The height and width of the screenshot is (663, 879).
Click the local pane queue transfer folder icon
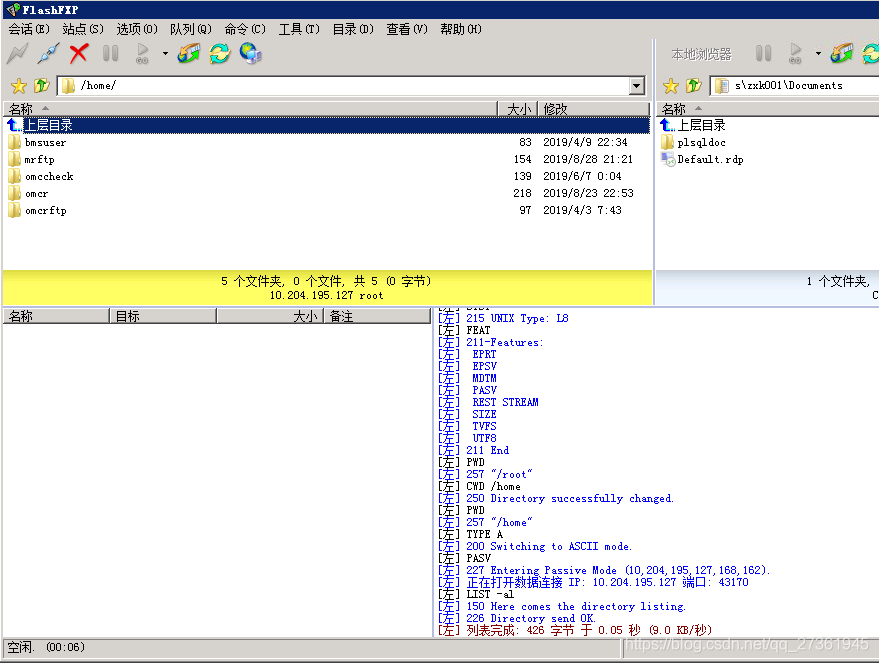[x=842, y=54]
